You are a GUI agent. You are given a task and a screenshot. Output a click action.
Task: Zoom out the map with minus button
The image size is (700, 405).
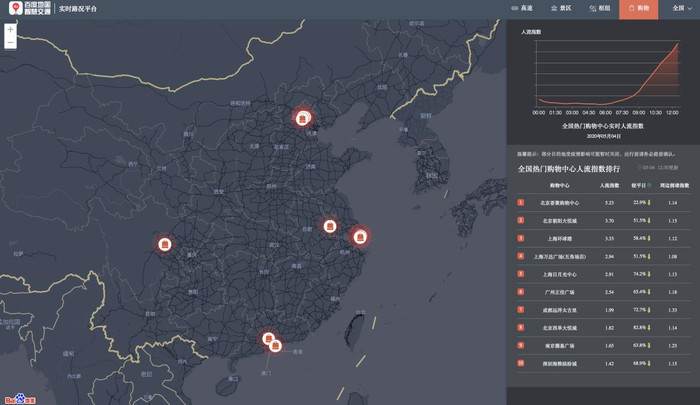(x=10, y=43)
